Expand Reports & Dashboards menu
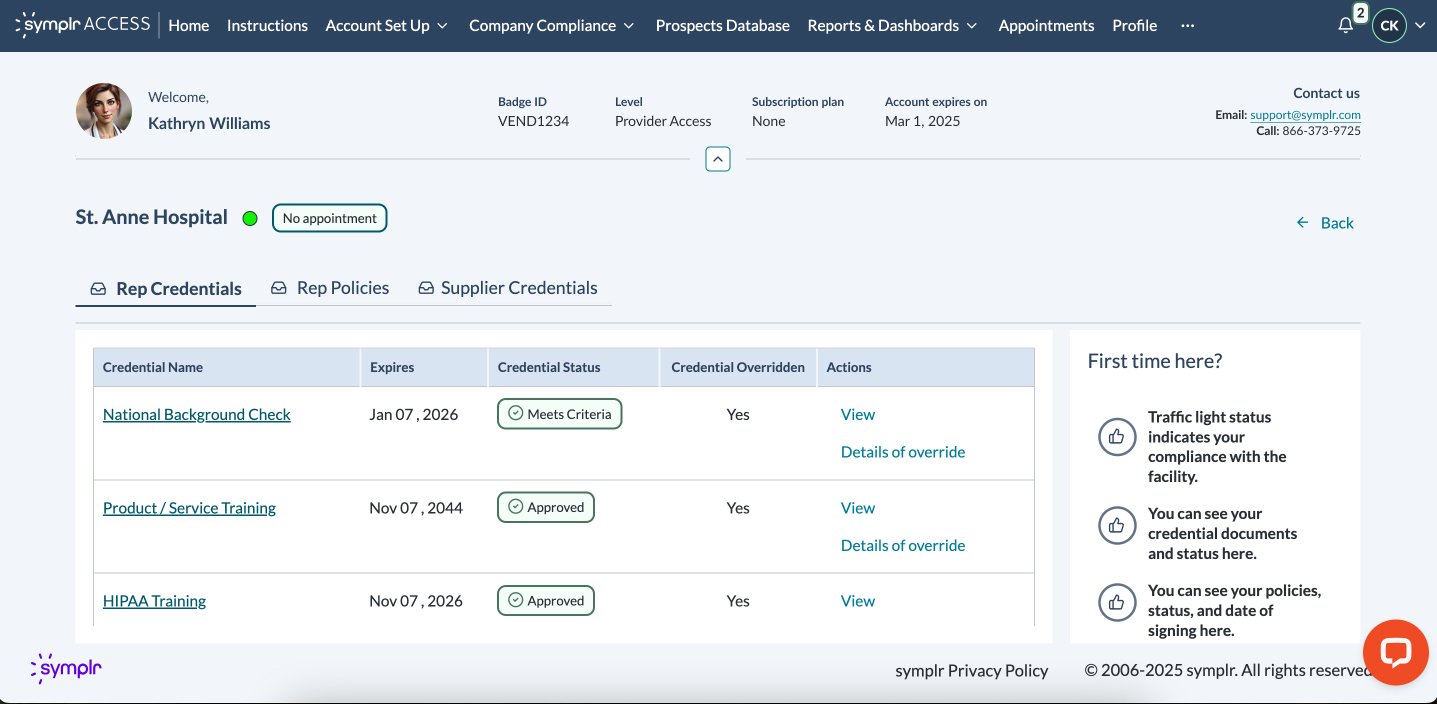This screenshot has height=704, width=1437. [892, 26]
